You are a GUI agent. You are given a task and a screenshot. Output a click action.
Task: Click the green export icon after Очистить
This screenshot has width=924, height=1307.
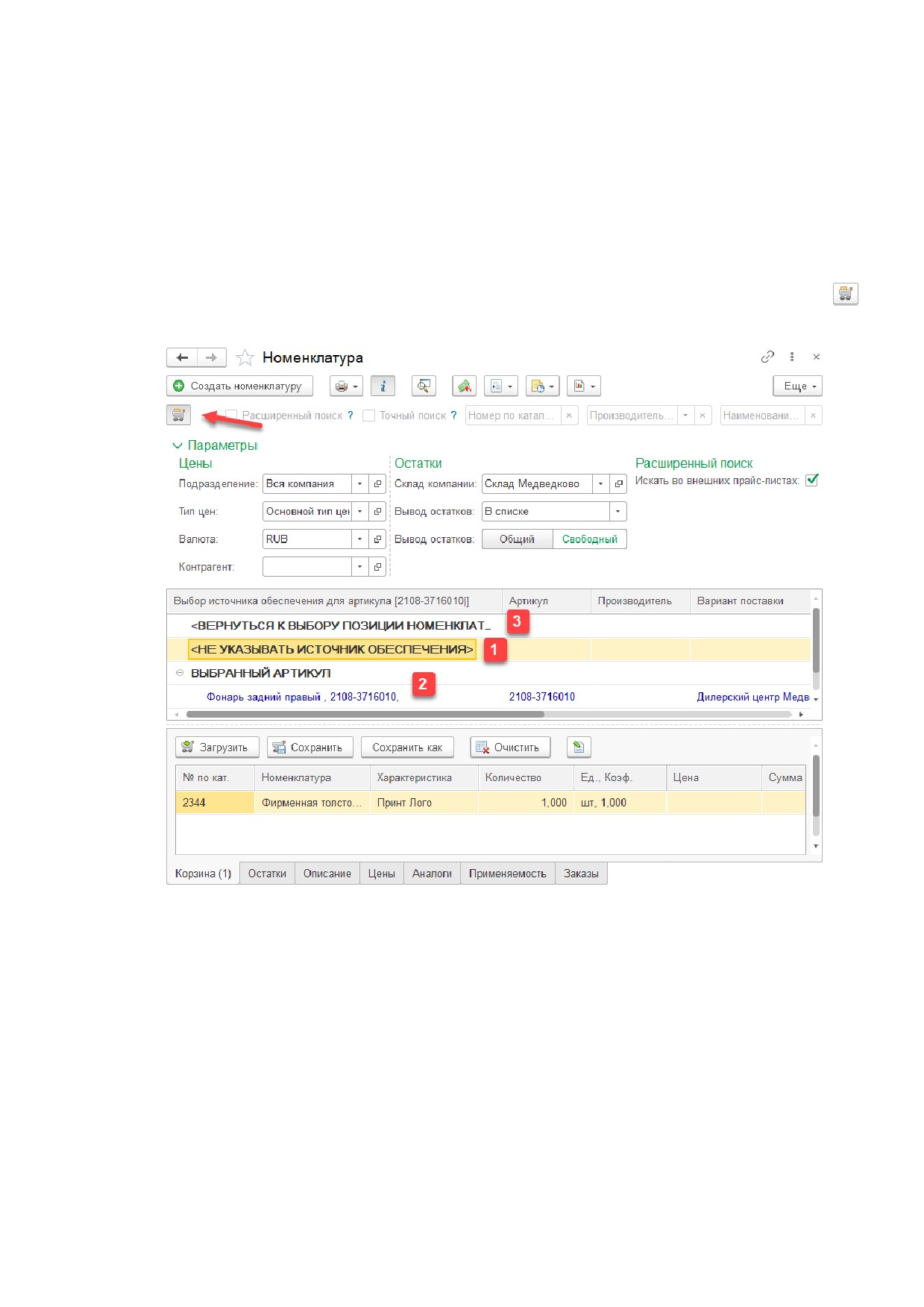[x=579, y=747]
